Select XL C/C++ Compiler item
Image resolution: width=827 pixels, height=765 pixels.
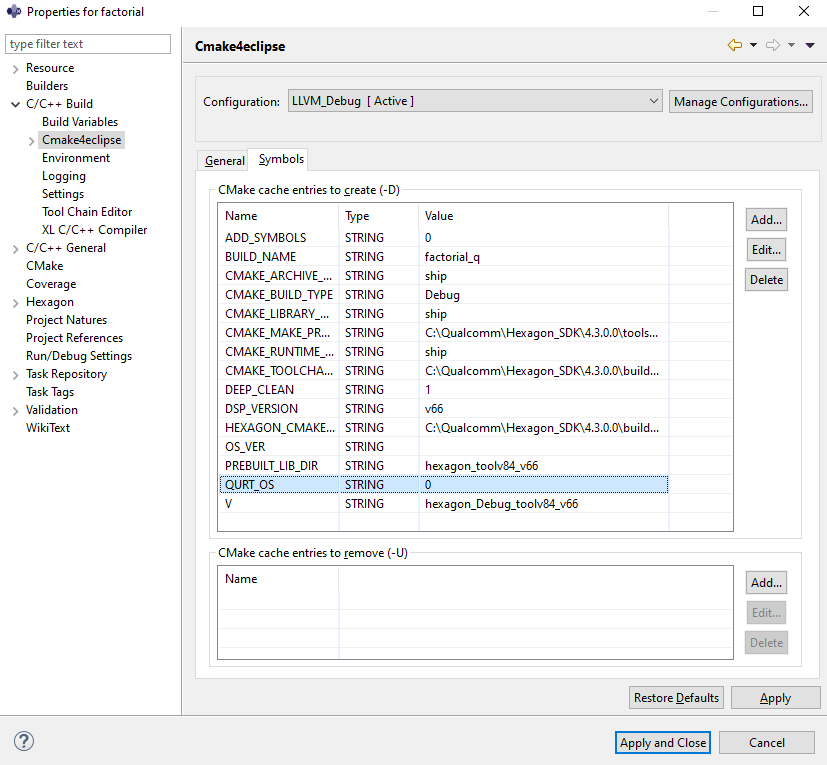[x=94, y=230]
